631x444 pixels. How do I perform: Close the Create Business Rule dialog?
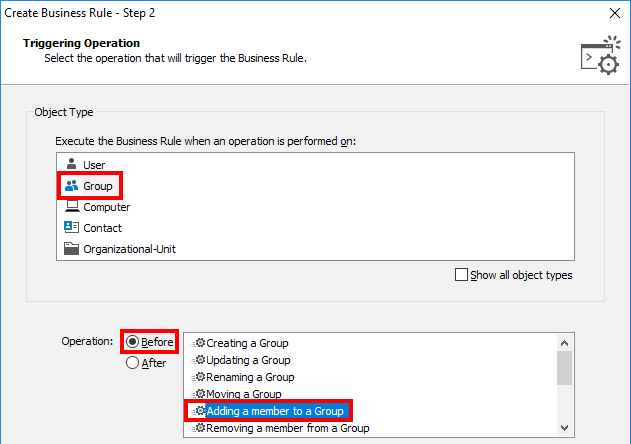(612, 13)
